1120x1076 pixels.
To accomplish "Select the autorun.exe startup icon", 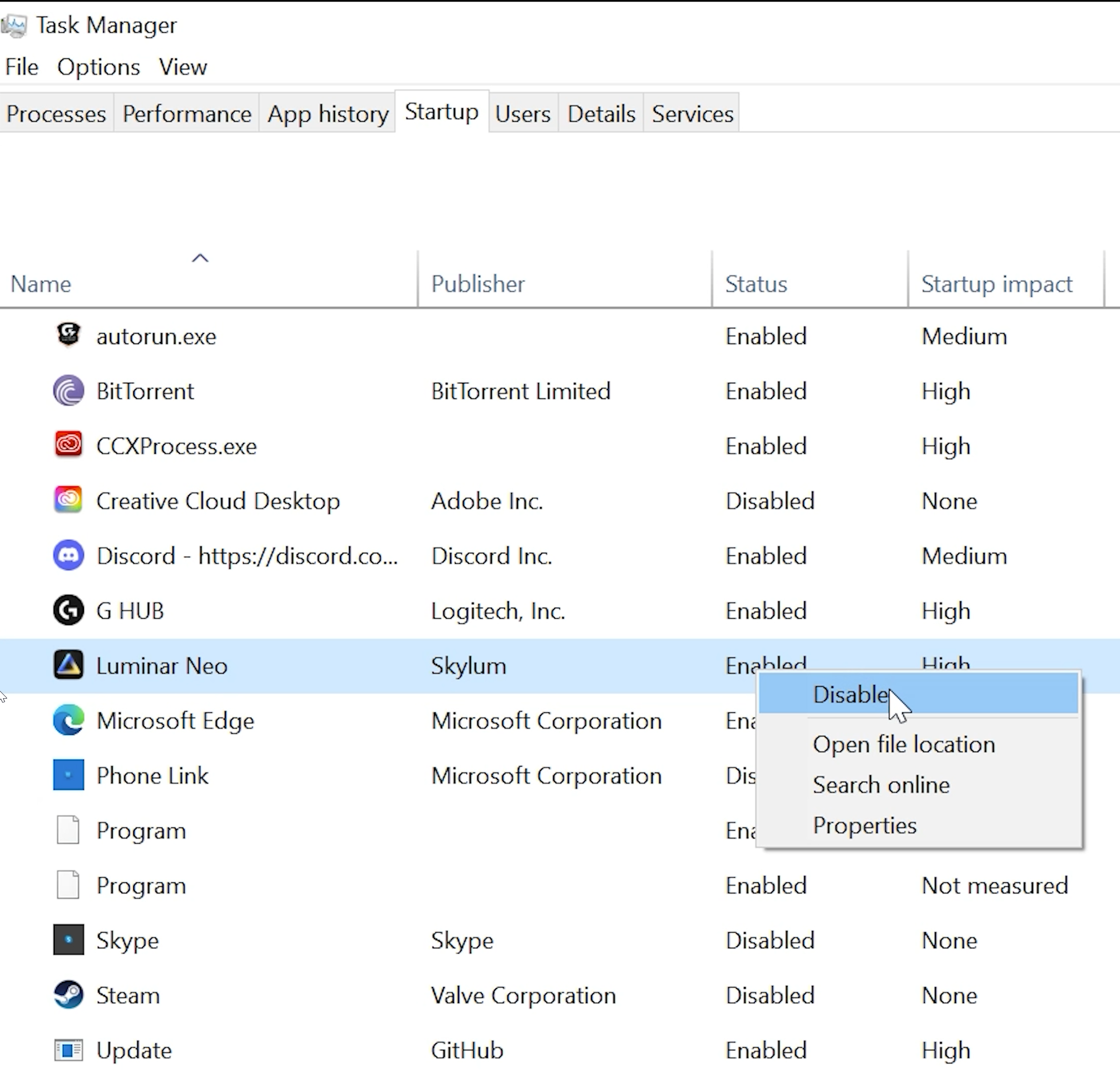I will click(x=68, y=335).
